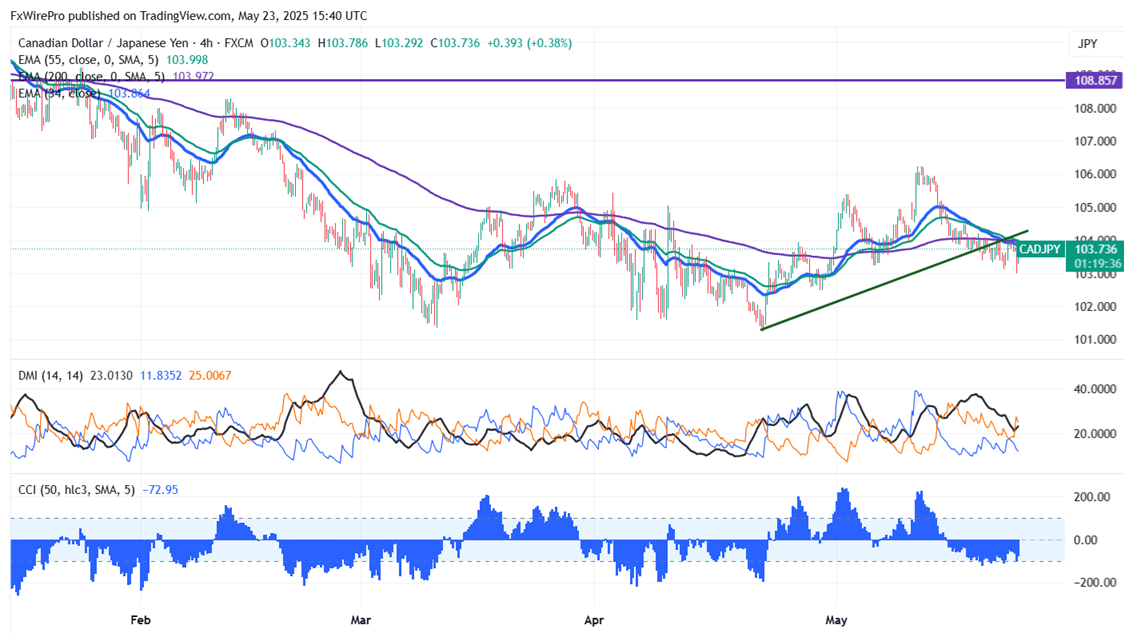Click the 20.0000 DMI axis label

1095,434
